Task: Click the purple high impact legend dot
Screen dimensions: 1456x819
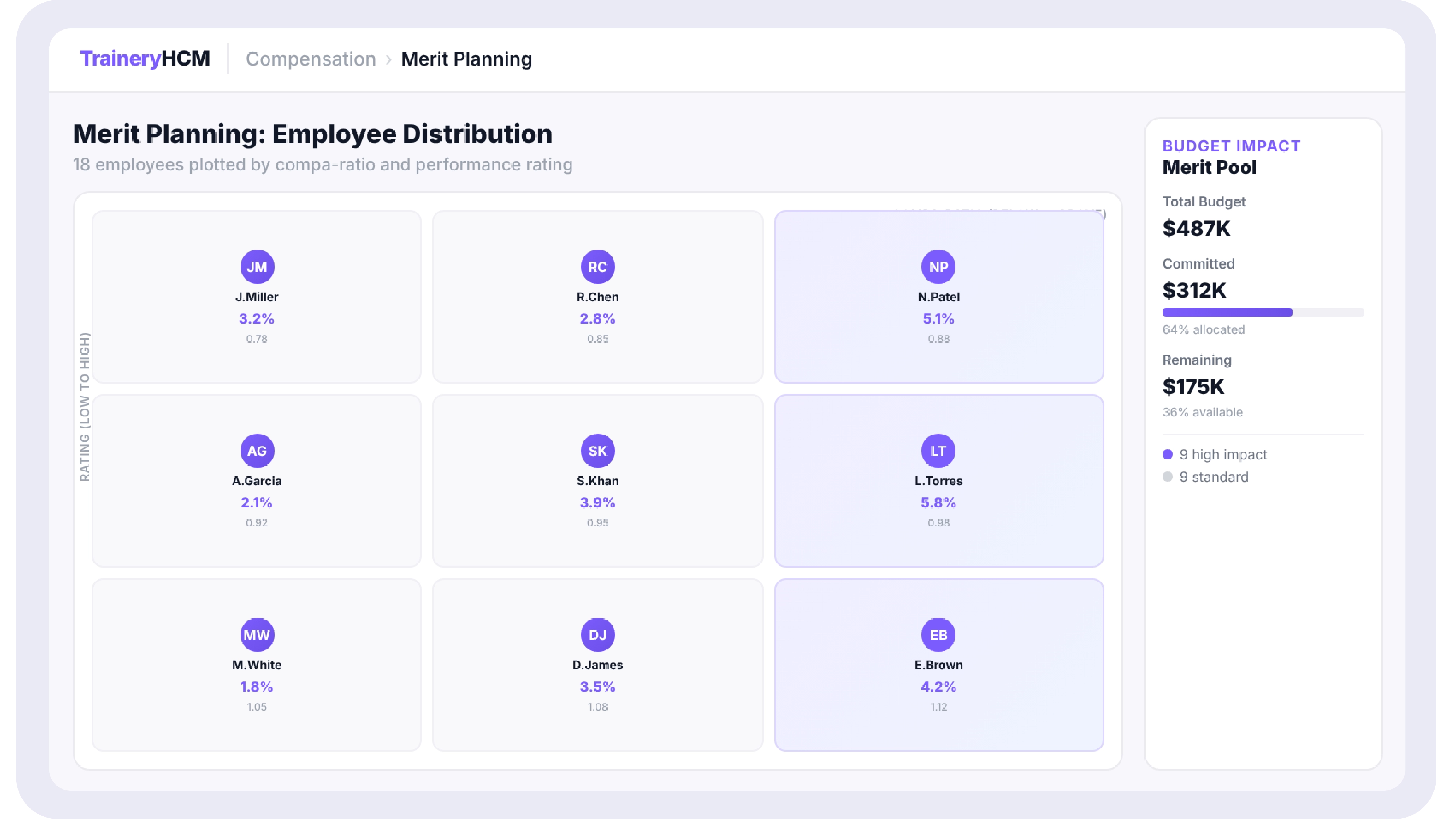Action: click(1168, 454)
